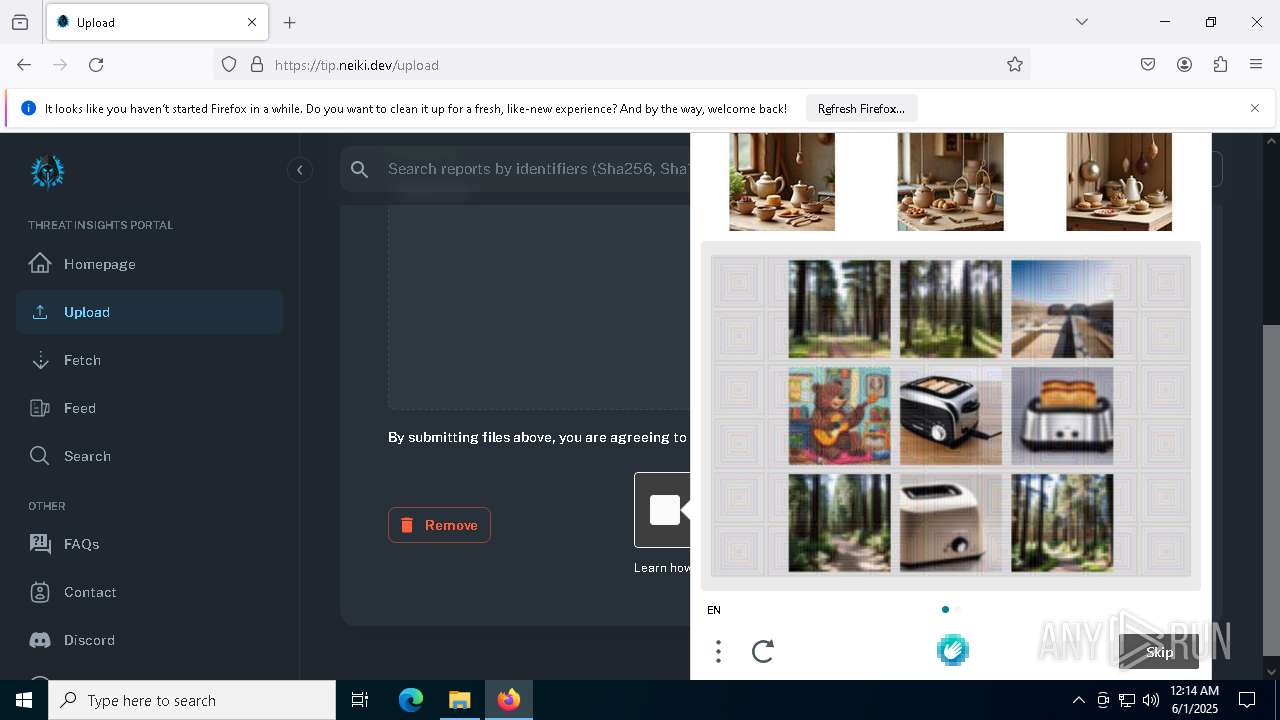This screenshot has width=1280, height=720.
Task: Open the Search sidebar page
Action: pos(150,456)
